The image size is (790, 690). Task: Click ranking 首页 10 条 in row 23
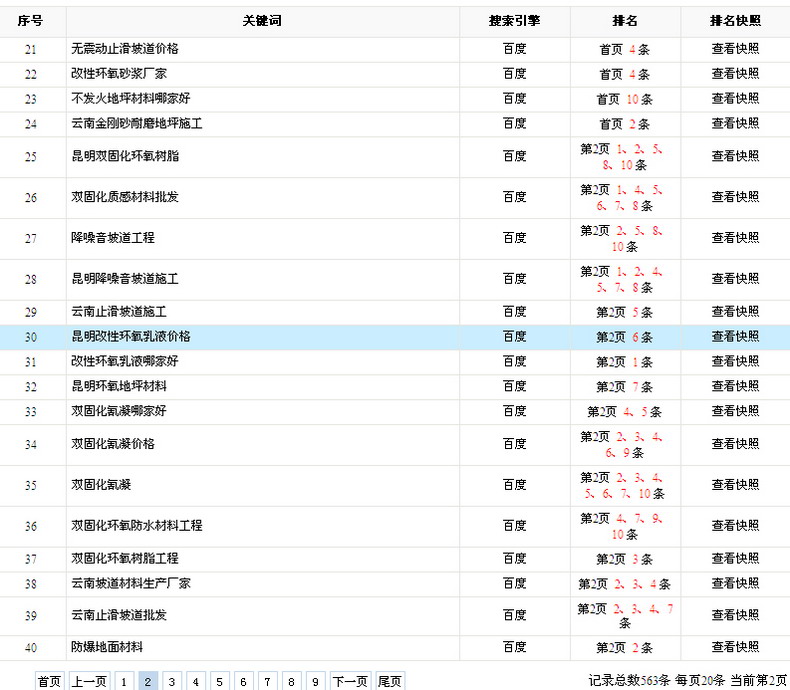625,100
